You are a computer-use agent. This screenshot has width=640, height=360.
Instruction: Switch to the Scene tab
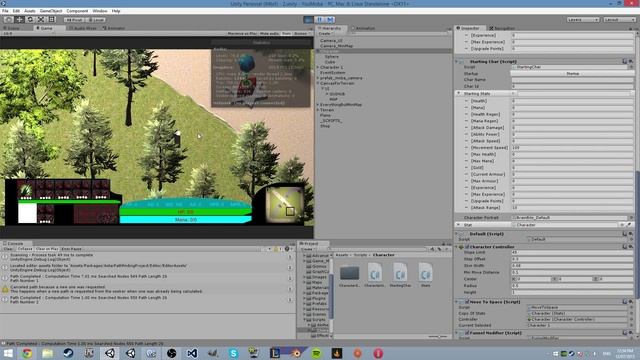click(12, 28)
